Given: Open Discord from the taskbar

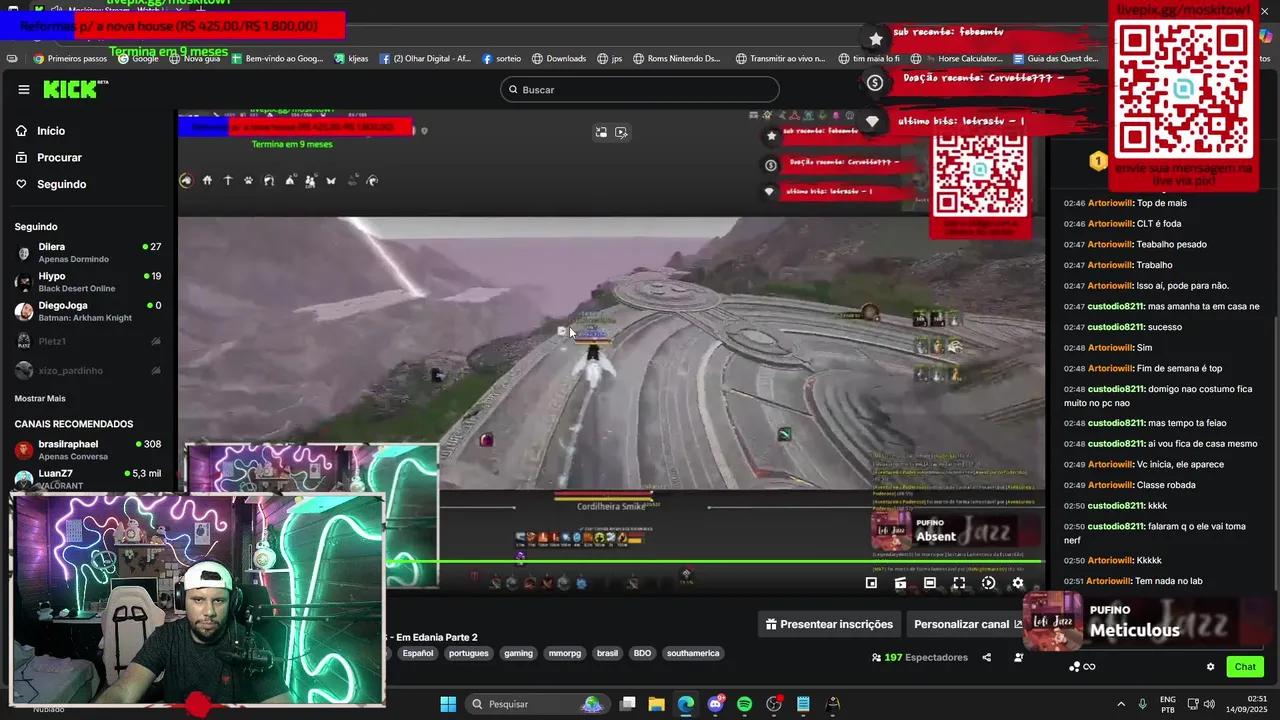Looking at the screenshot, I should (x=715, y=704).
